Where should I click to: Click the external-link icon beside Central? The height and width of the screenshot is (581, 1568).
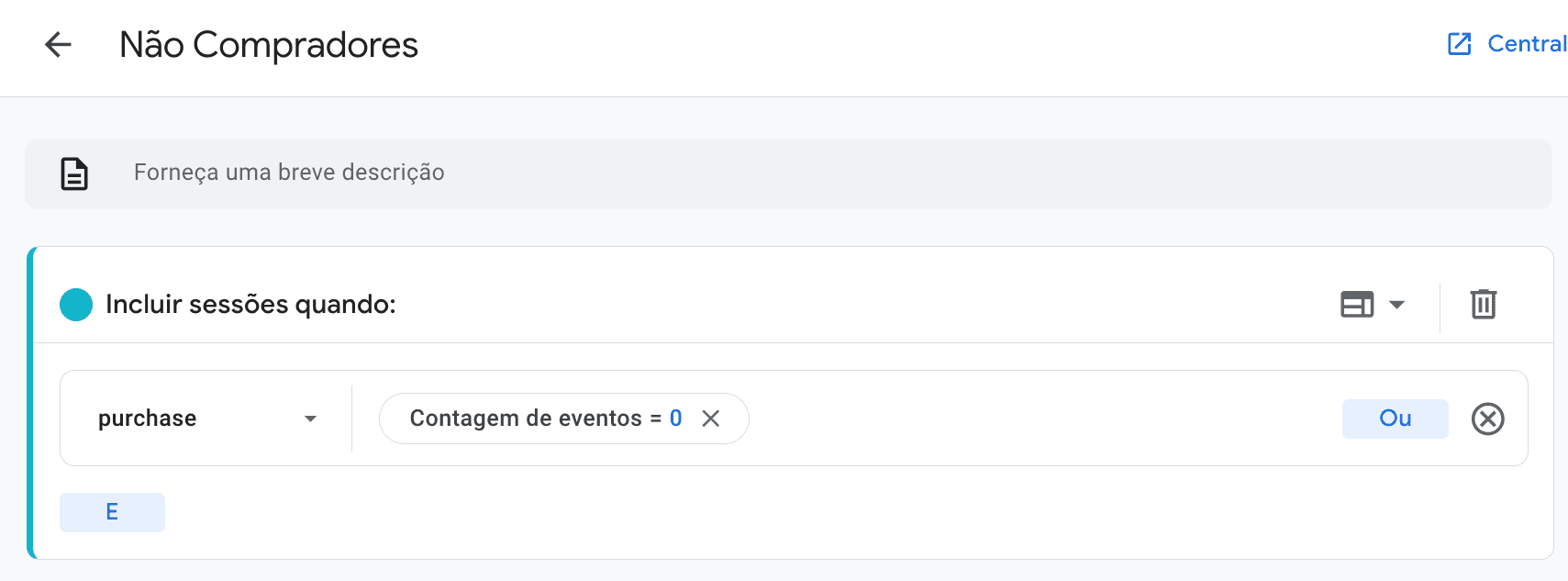tap(1458, 44)
